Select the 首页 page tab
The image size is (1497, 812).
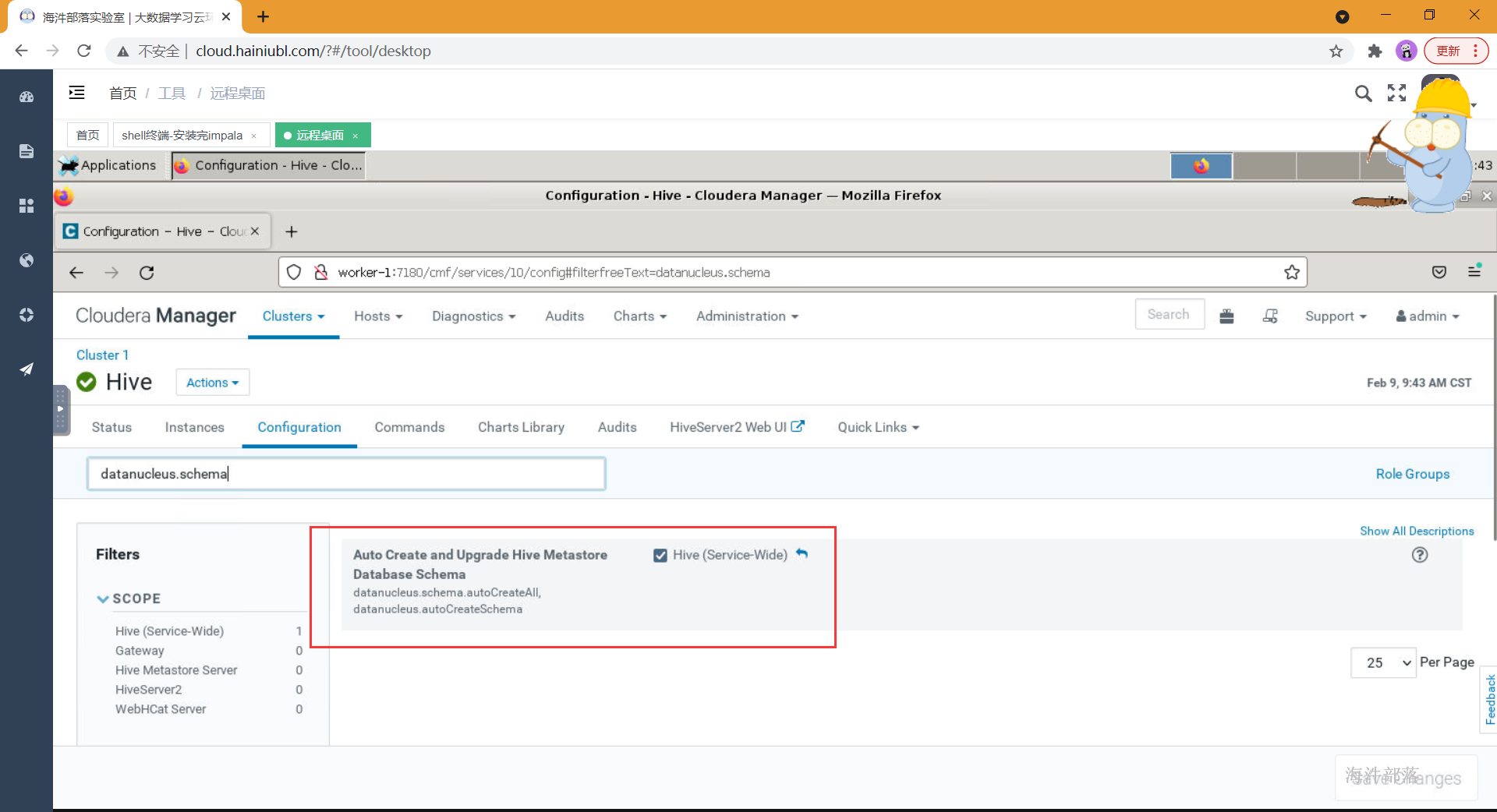click(87, 135)
